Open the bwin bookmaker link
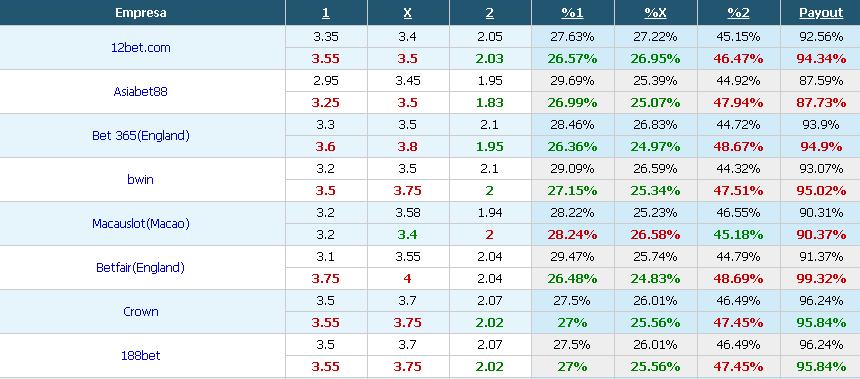 pyautogui.click(x=140, y=179)
